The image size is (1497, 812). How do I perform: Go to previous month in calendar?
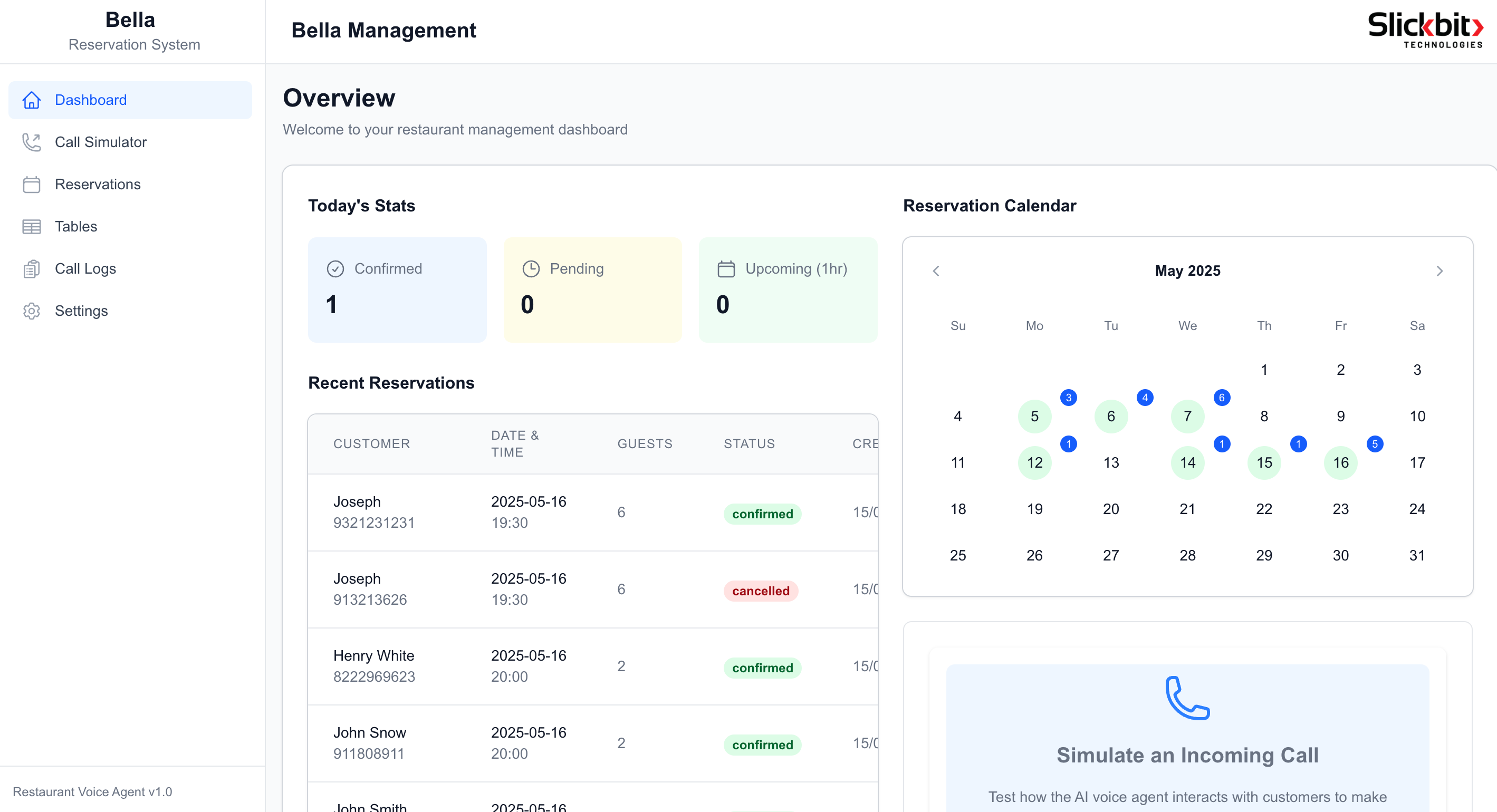tap(936, 270)
